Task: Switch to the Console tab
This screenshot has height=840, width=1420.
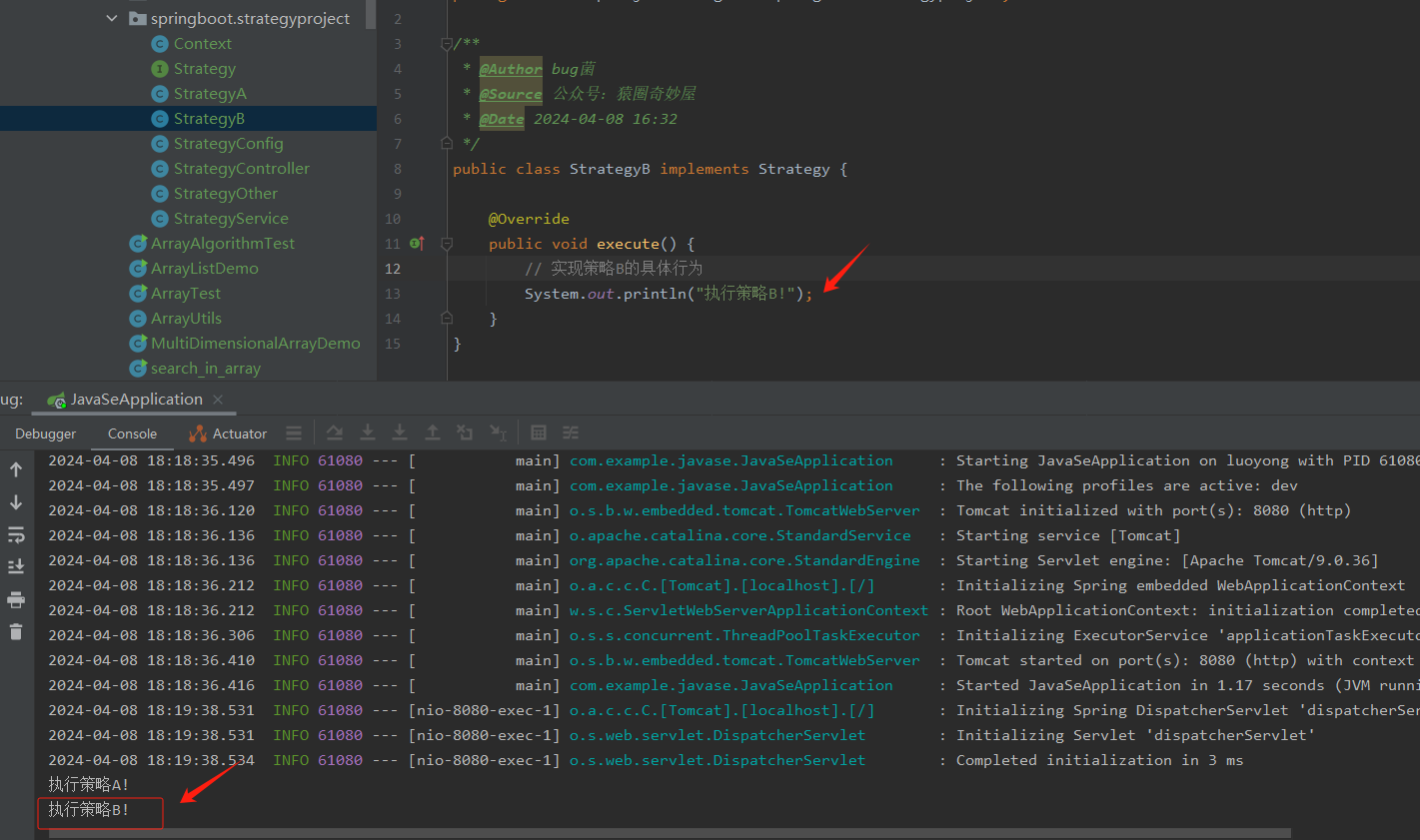Action: pyautogui.click(x=133, y=433)
